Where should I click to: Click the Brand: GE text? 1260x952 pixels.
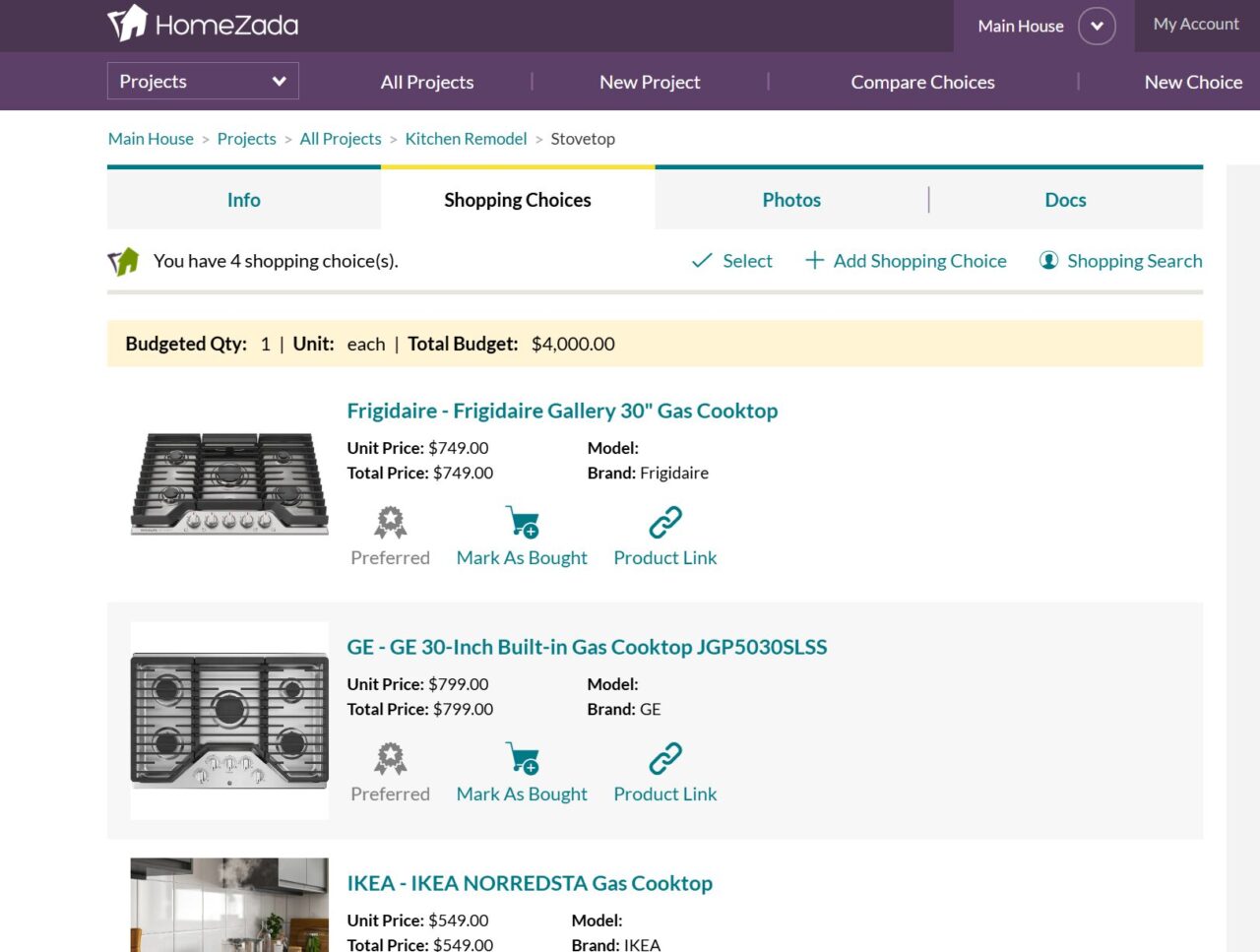[624, 709]
